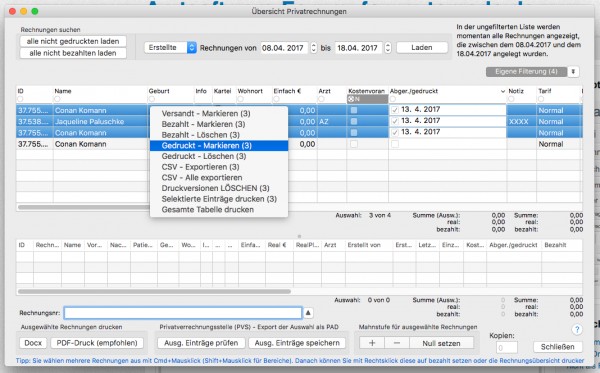Choose 'CSV - Exportieren (3)' menu entry
600x373 pixels.
point(219,167)
